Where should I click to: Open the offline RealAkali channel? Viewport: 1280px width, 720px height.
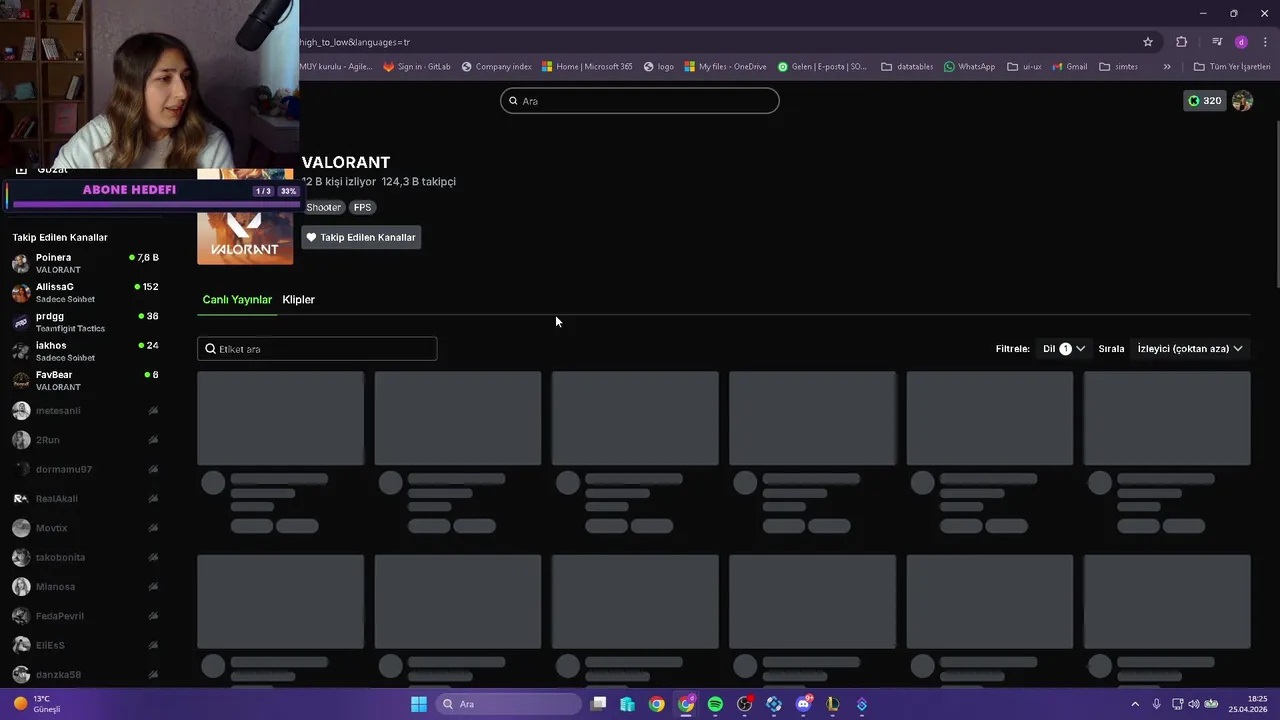tap(85, 498)
